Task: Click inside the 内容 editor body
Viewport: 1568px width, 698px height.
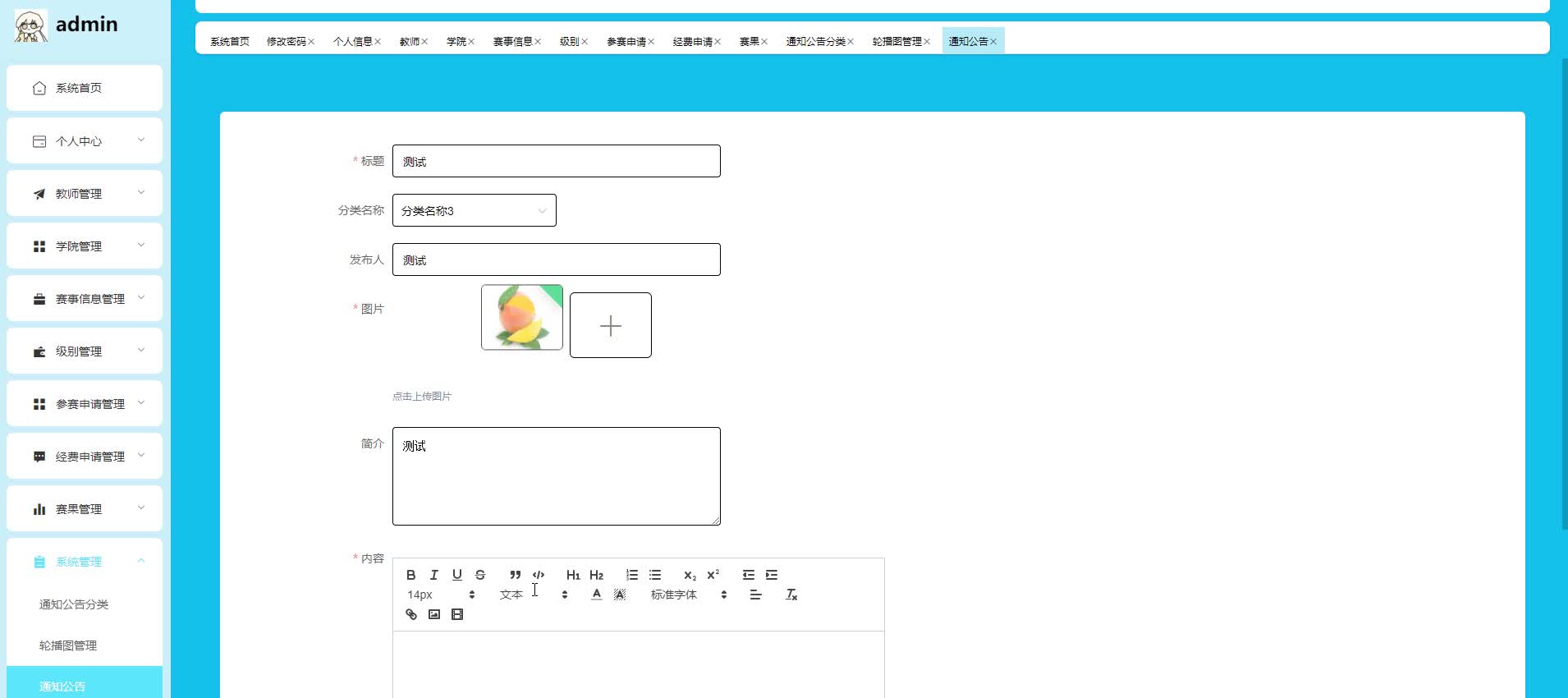Action: [x=639, y=665]
